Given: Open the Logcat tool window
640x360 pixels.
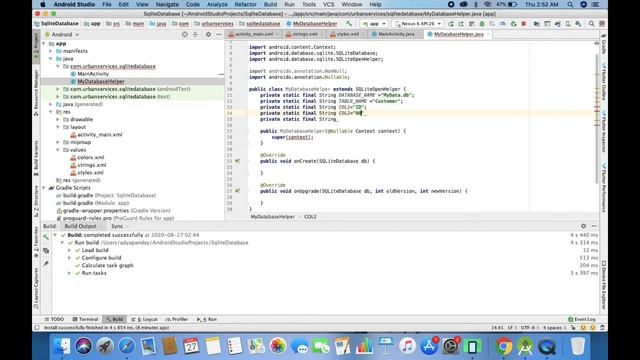Looking at the screenshot, I should 145,319.
